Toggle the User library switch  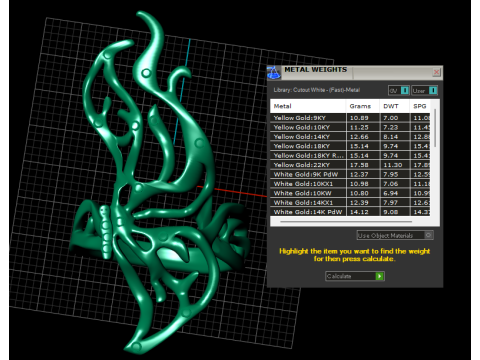point(424,90)
